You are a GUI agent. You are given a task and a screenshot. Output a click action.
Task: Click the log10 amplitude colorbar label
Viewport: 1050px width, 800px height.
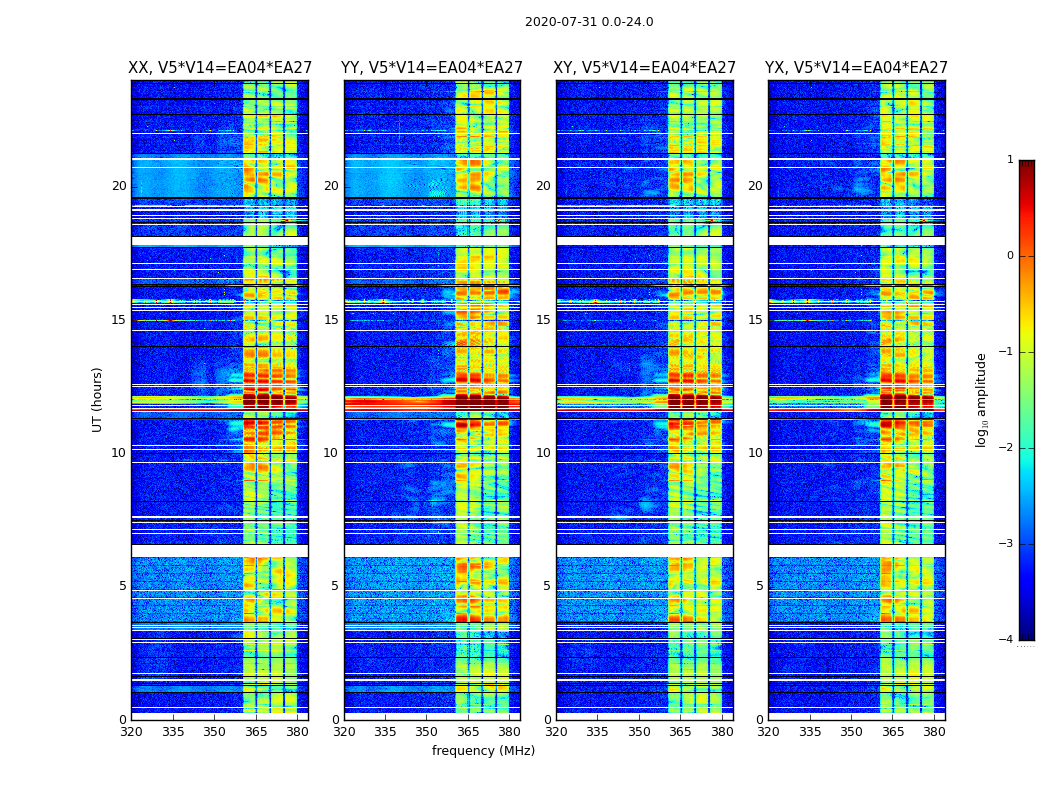[981, 400]
